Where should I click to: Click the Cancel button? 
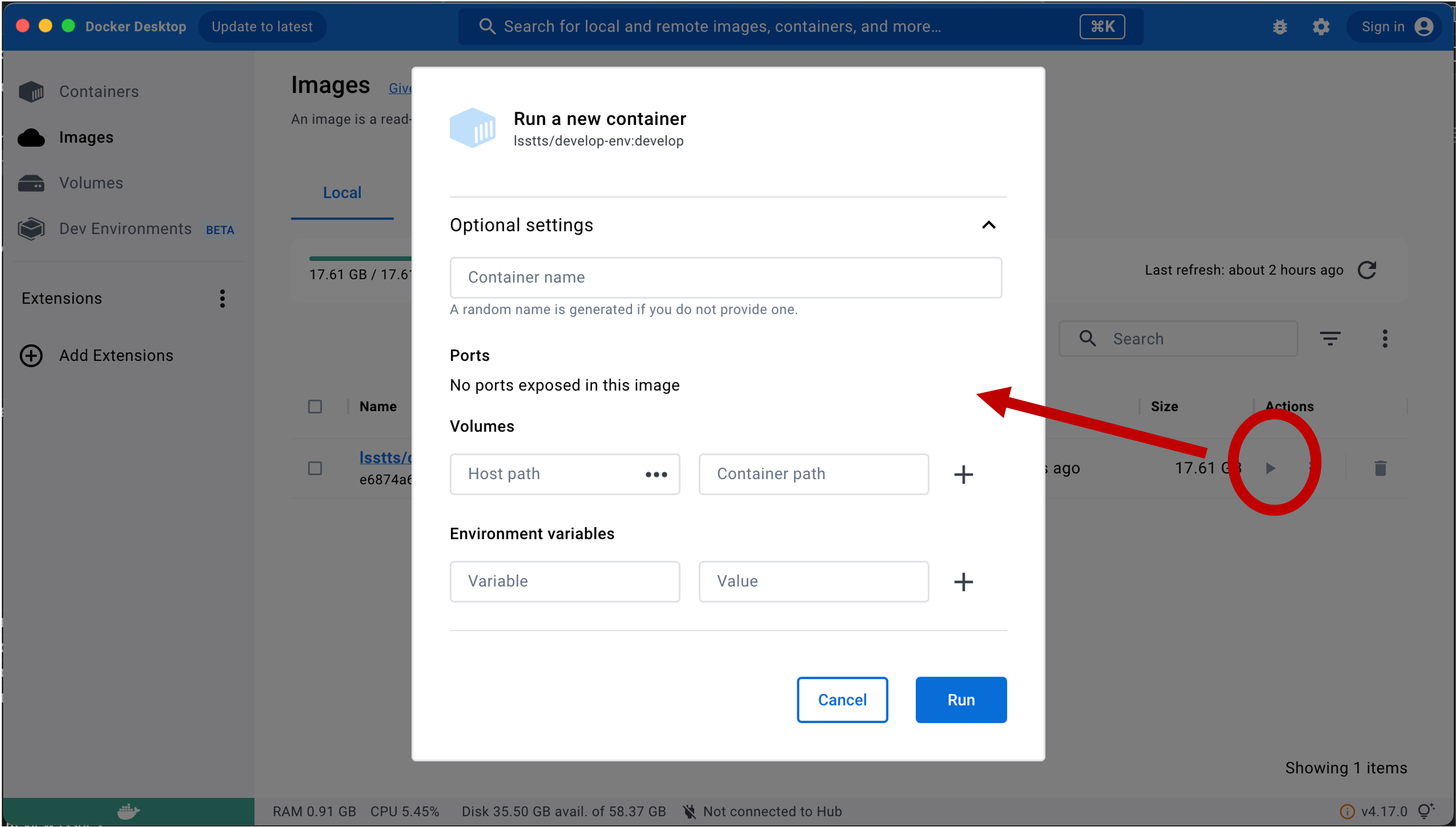(x=842, y=700)
